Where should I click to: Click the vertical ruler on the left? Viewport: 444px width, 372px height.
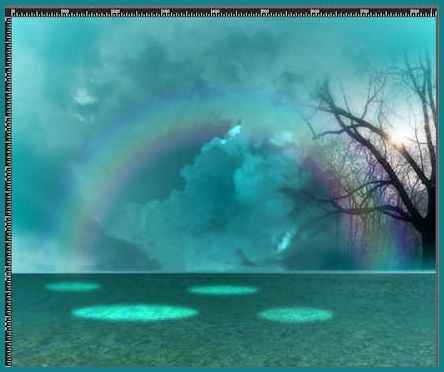(x=8, y=192)
